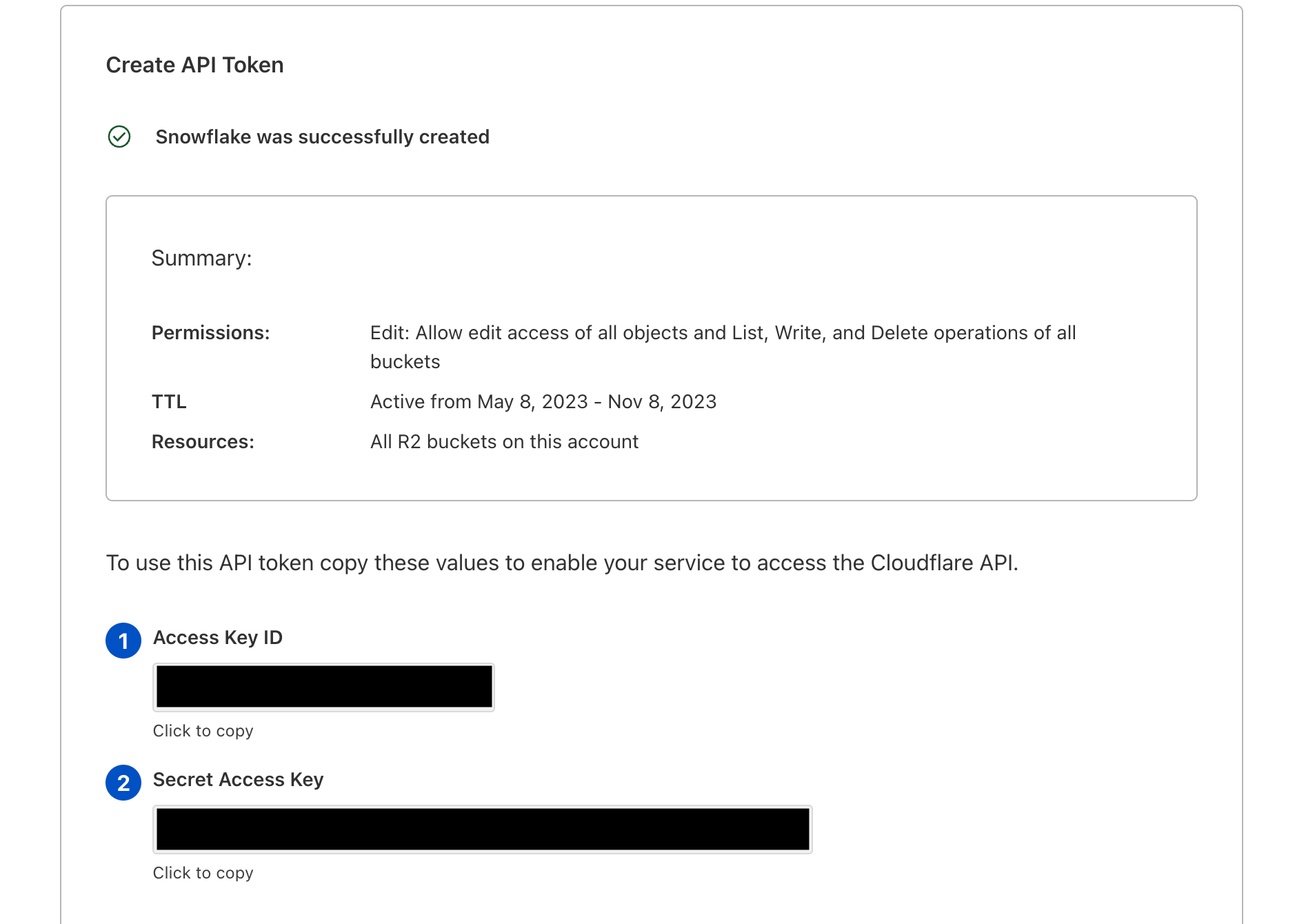Click the "TTL" label
The image size is (1306, 924).
point(169,401)
